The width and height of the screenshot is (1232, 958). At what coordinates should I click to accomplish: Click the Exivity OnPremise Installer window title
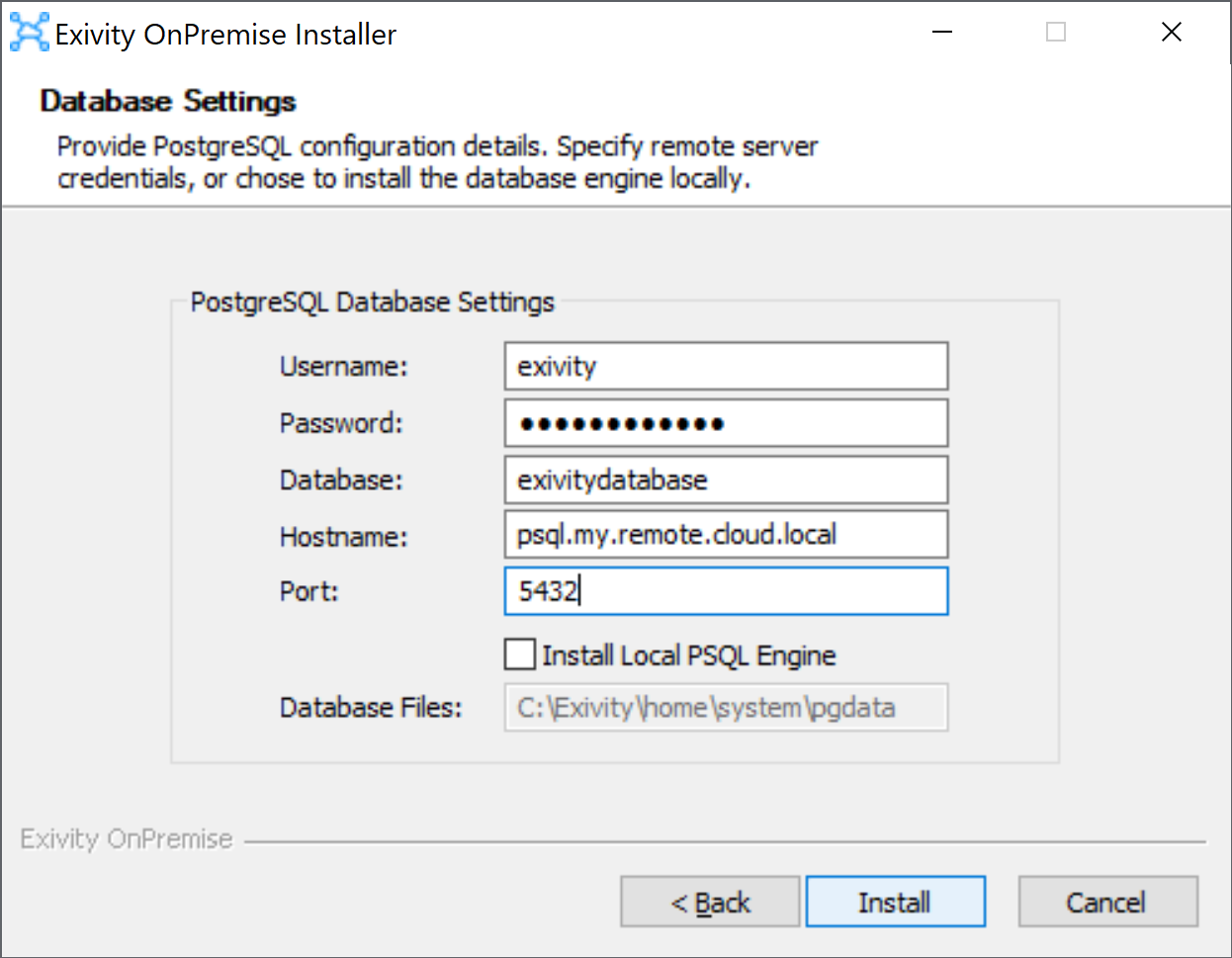click(x=225, y=35)
